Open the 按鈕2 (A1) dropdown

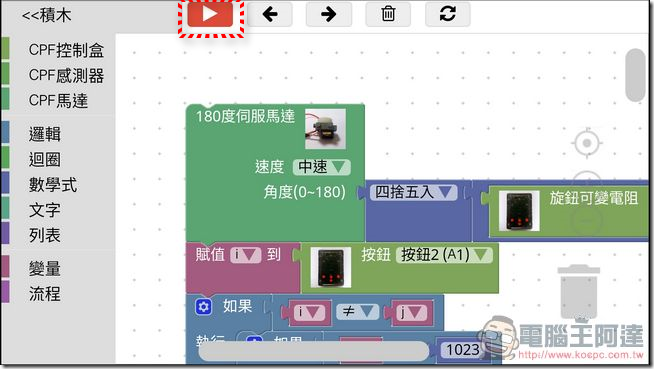tap(444, 255)
